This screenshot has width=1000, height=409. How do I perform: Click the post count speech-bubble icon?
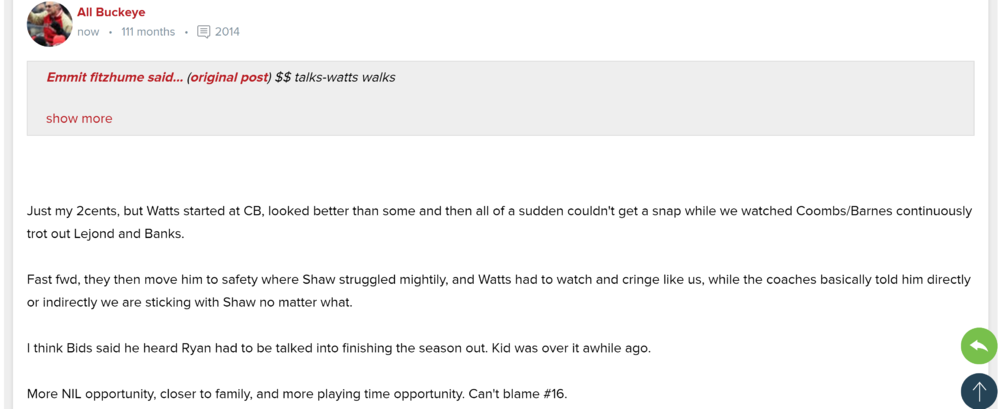204,32
